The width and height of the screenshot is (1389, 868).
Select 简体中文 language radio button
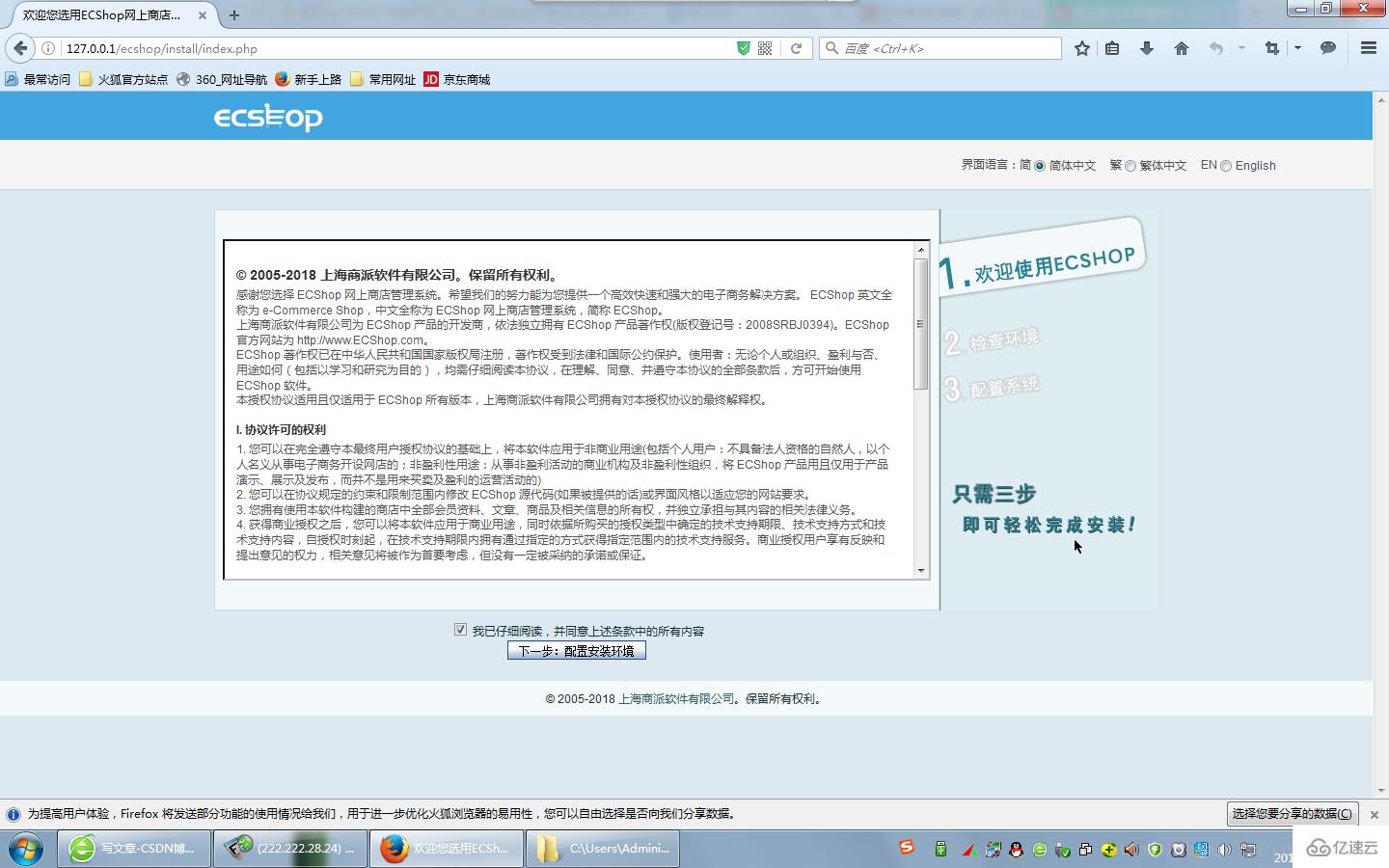tap(1040, 166)
